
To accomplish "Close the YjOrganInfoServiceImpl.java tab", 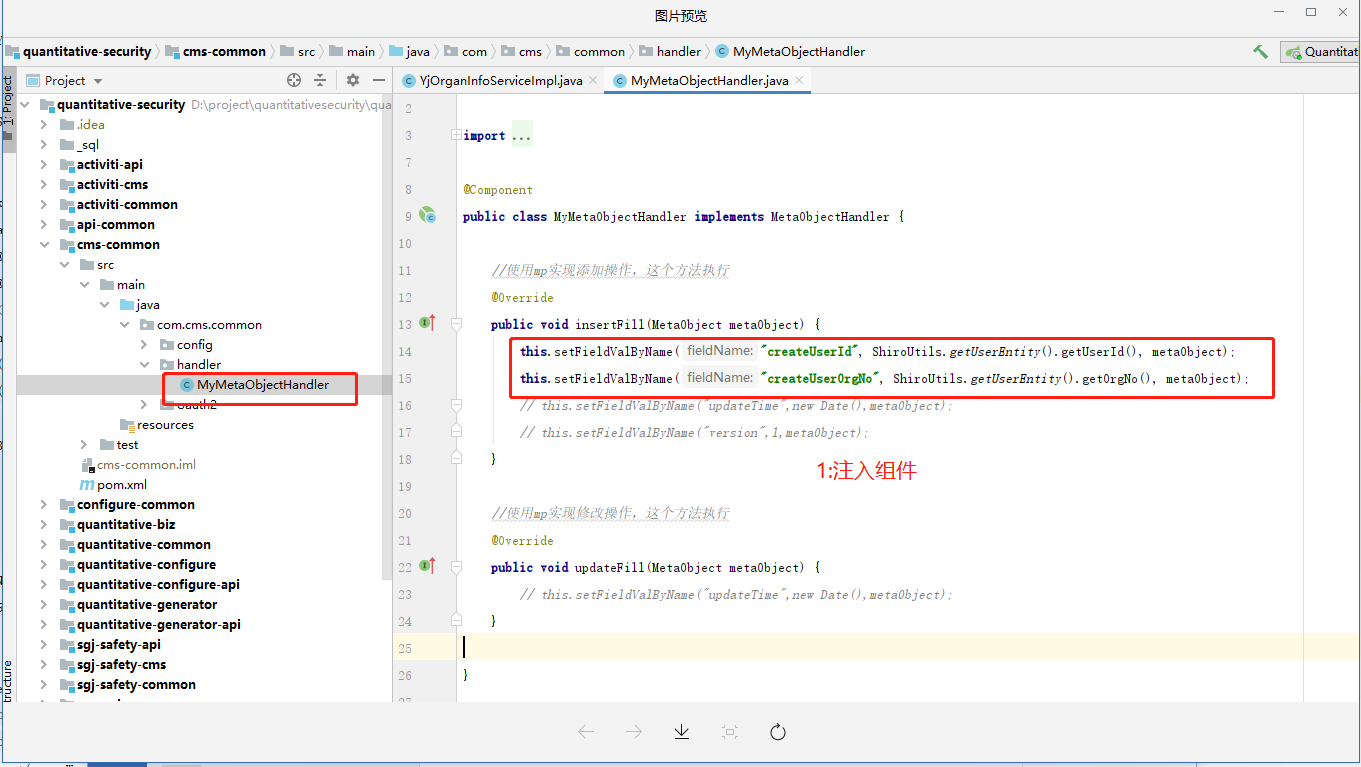I will pos(593,80).
